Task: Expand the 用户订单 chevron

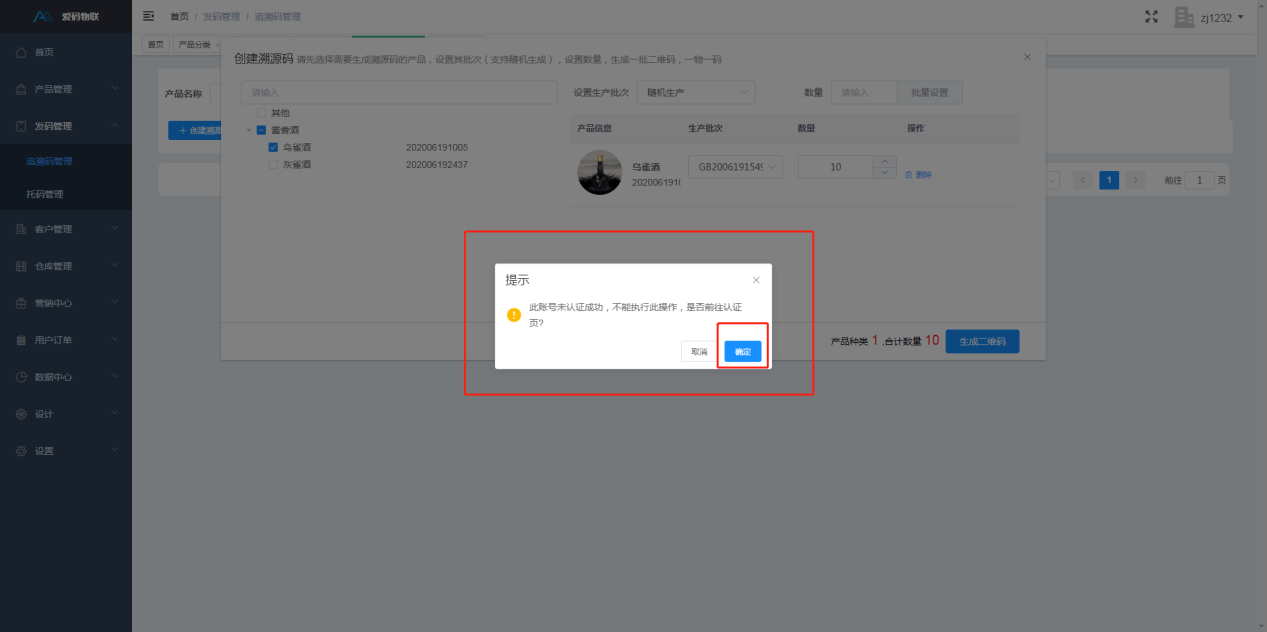Action: [115, 339]
